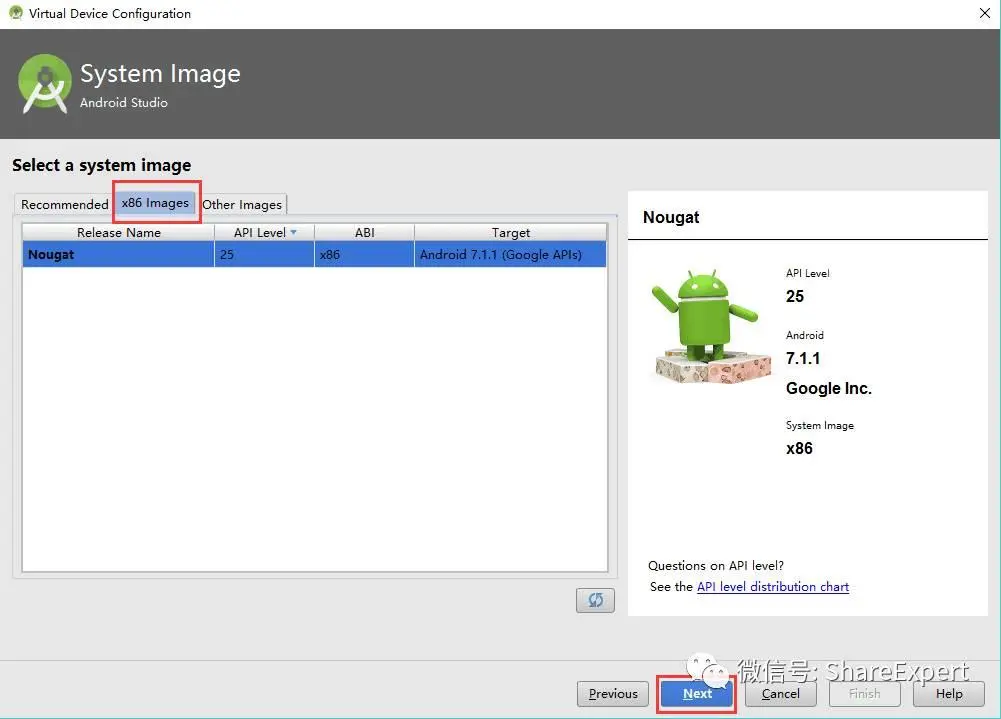
Task: Click the refresh system images icon button
Action: (595, 600)
